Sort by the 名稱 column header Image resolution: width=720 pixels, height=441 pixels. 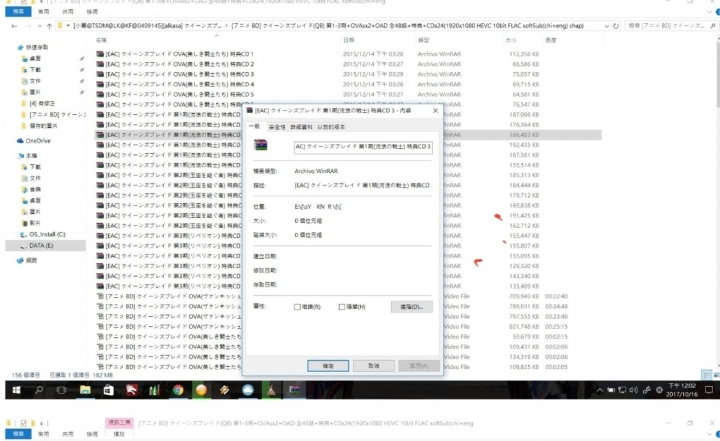pyautogui.click(x=101, y=40)
